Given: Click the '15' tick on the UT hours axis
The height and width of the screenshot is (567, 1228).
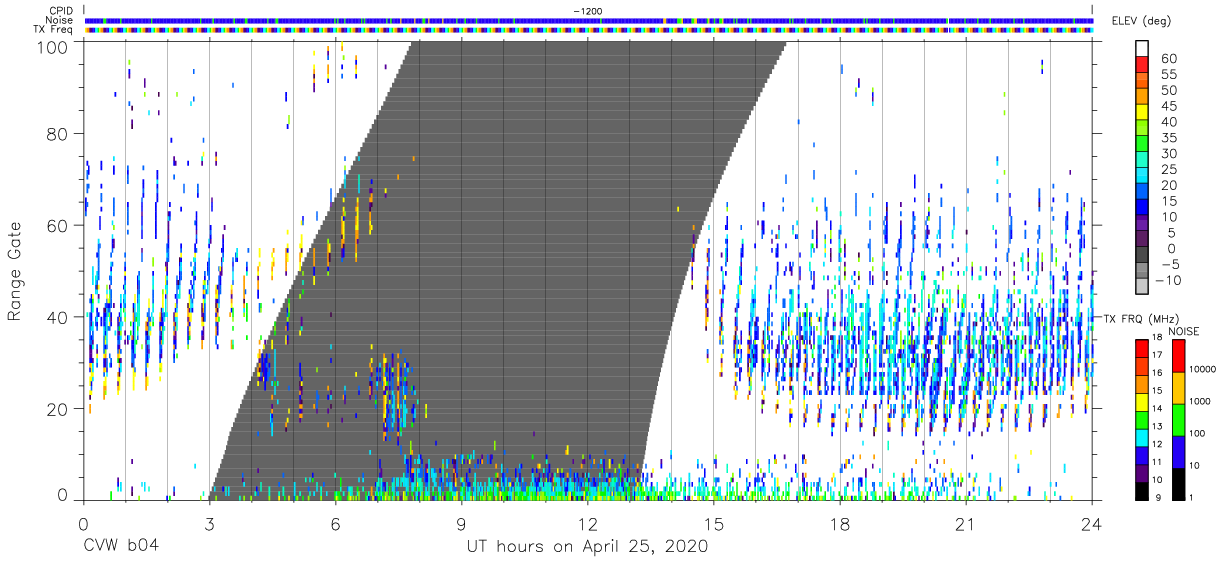Looking at the screenshot, I should (x=713, y=524).
